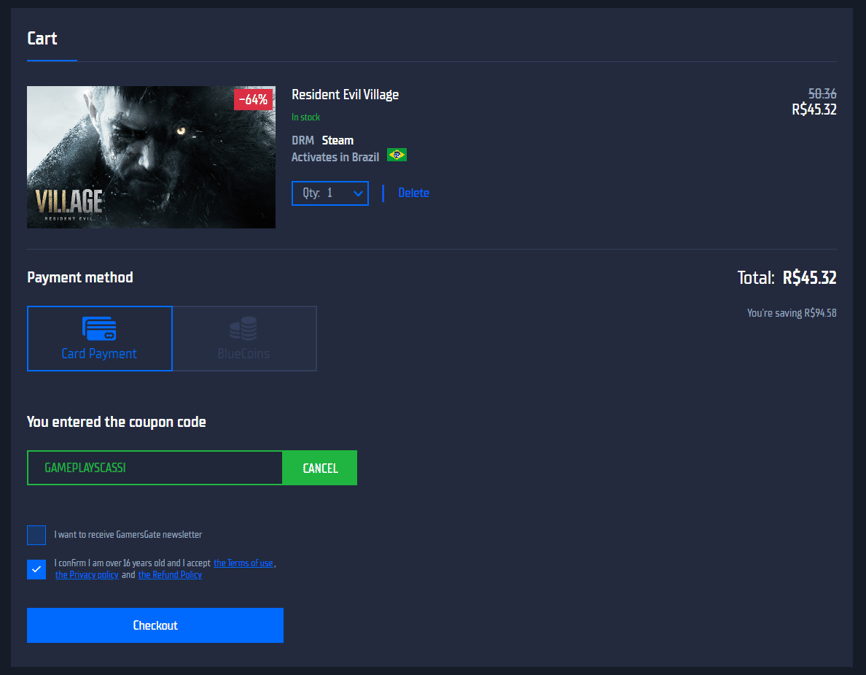
Task: Click the Activates in Brazil text
Action: pos(335,157)
